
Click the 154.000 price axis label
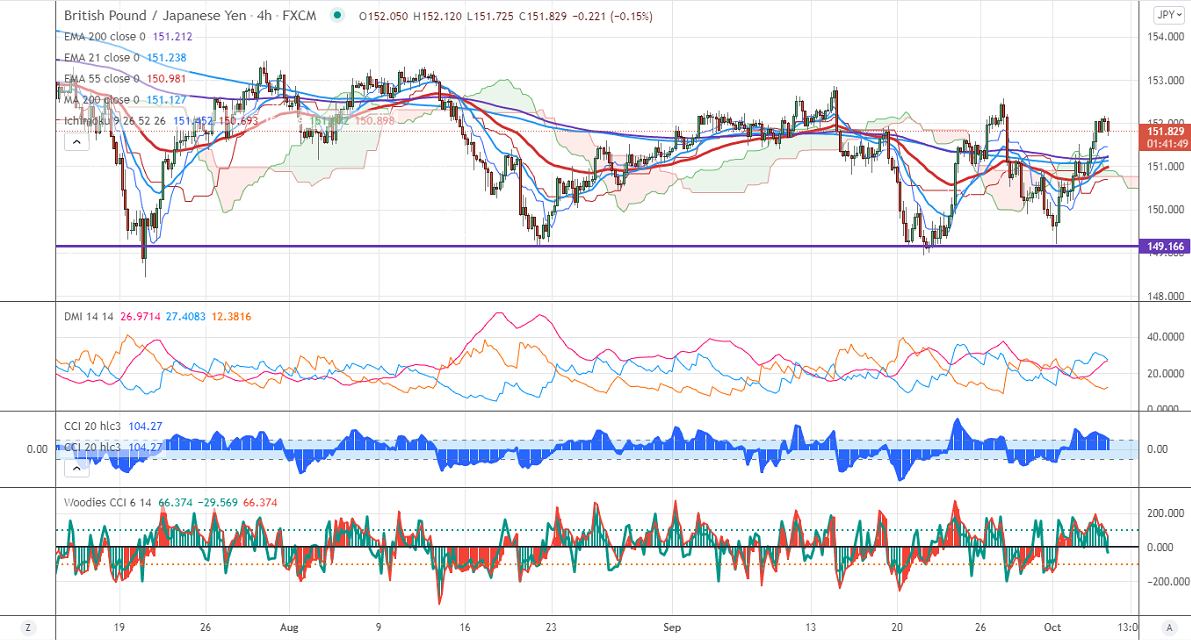tap(1165, 36)
